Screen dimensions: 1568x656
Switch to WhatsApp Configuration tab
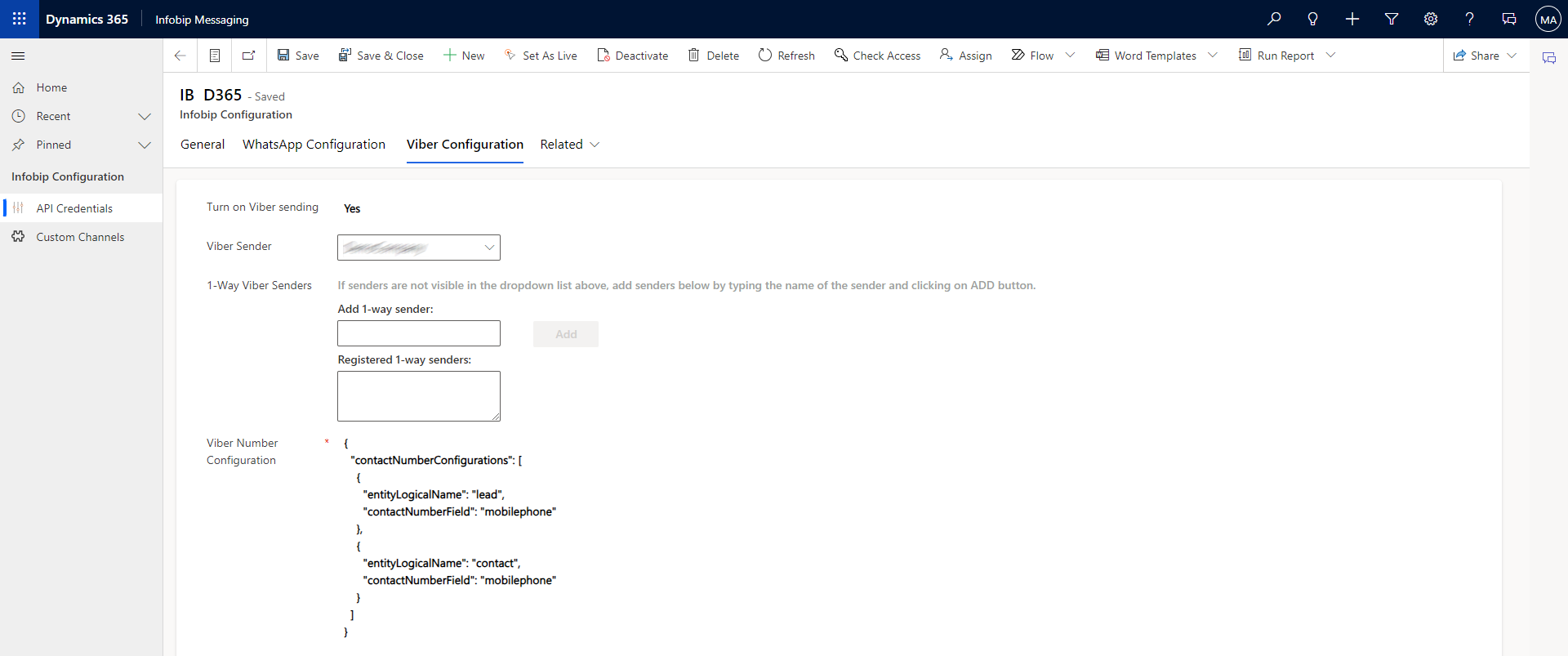pyautogui.click(x=314, y=145)
